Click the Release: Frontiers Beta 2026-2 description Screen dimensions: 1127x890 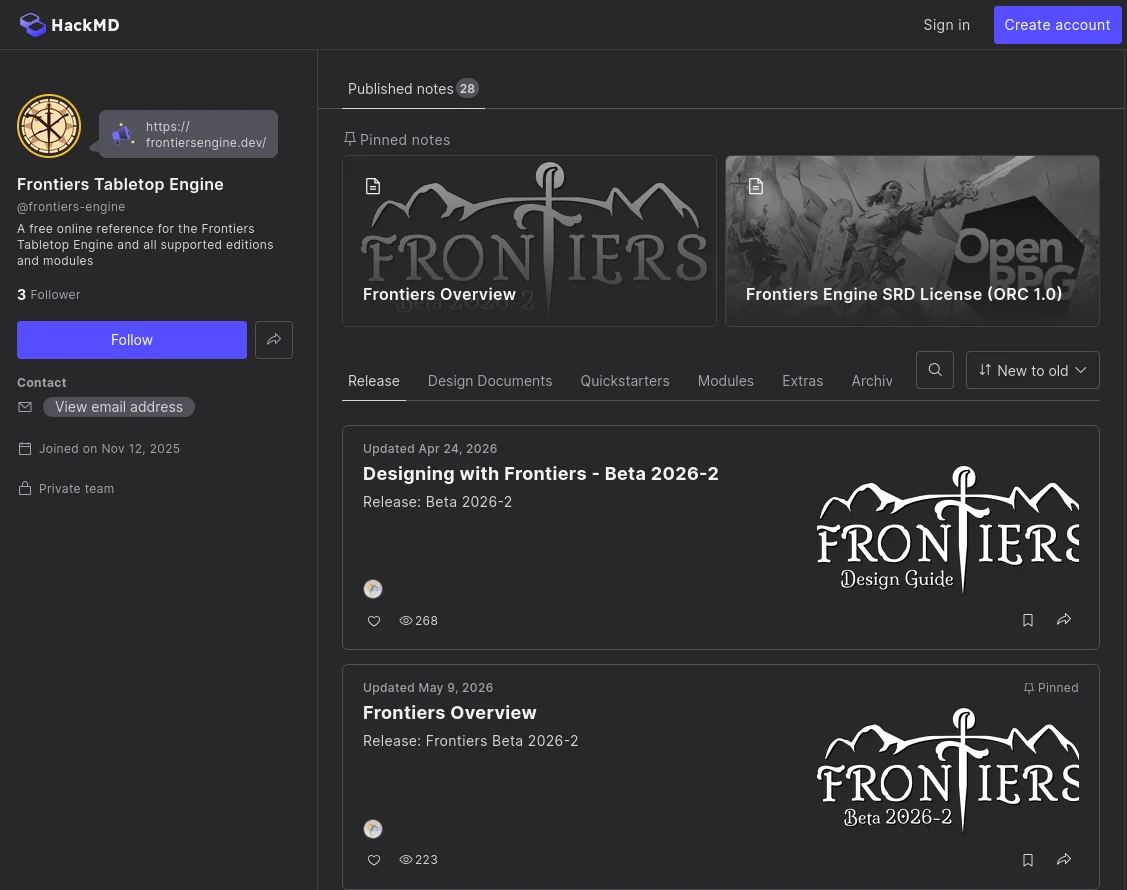point(470,741)
